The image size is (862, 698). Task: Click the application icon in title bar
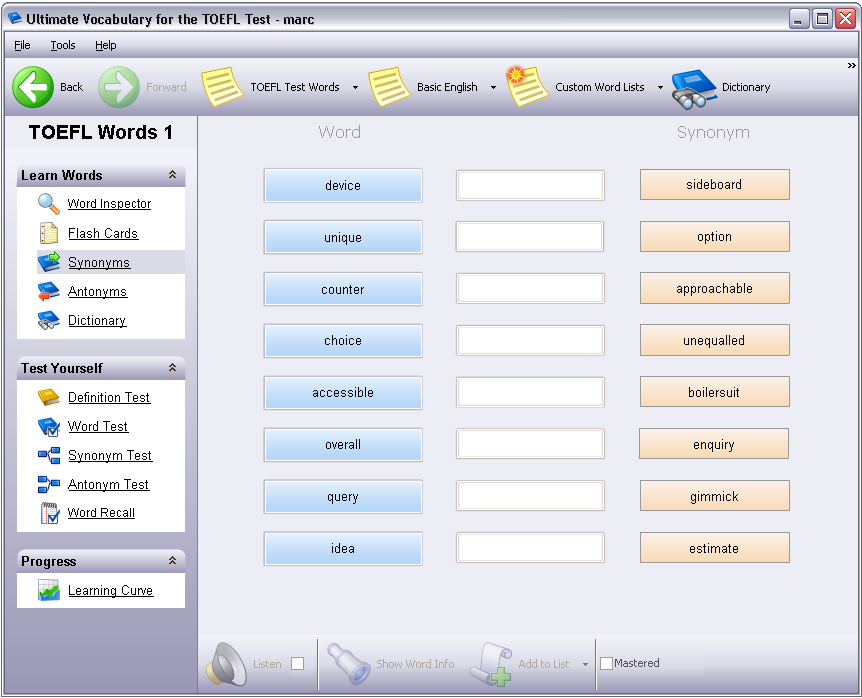[15, 18]
